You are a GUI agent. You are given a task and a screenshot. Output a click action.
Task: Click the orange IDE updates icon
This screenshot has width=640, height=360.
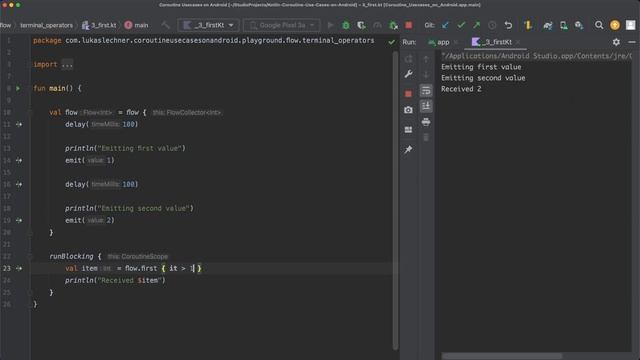pyautogui.click(x=615, y=25)
